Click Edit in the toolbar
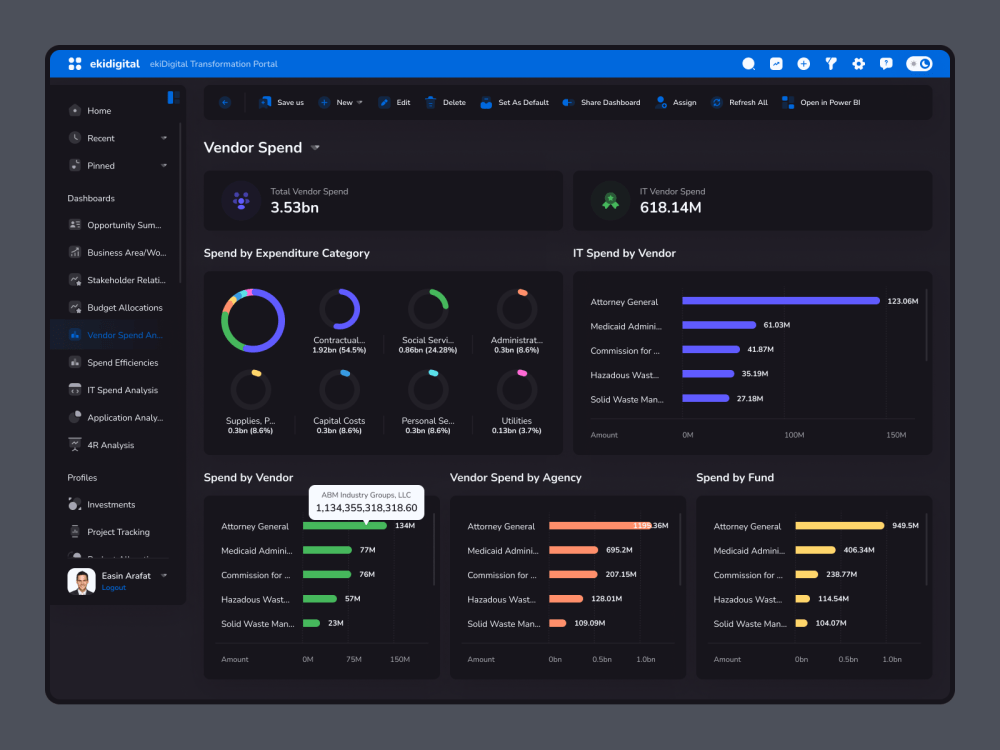Viewport: 1000px width, 750px height. (x=394, y=102)
